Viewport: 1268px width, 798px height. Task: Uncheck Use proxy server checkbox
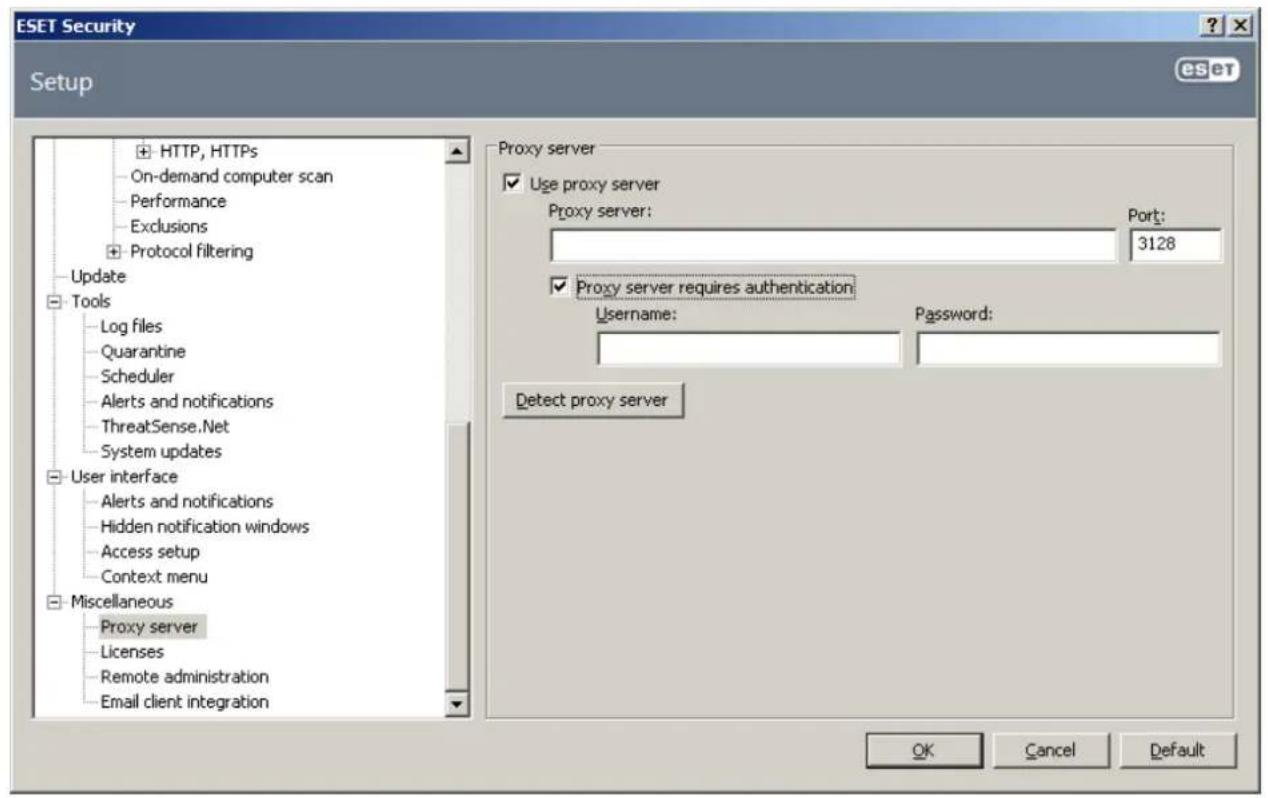point(514,185)
